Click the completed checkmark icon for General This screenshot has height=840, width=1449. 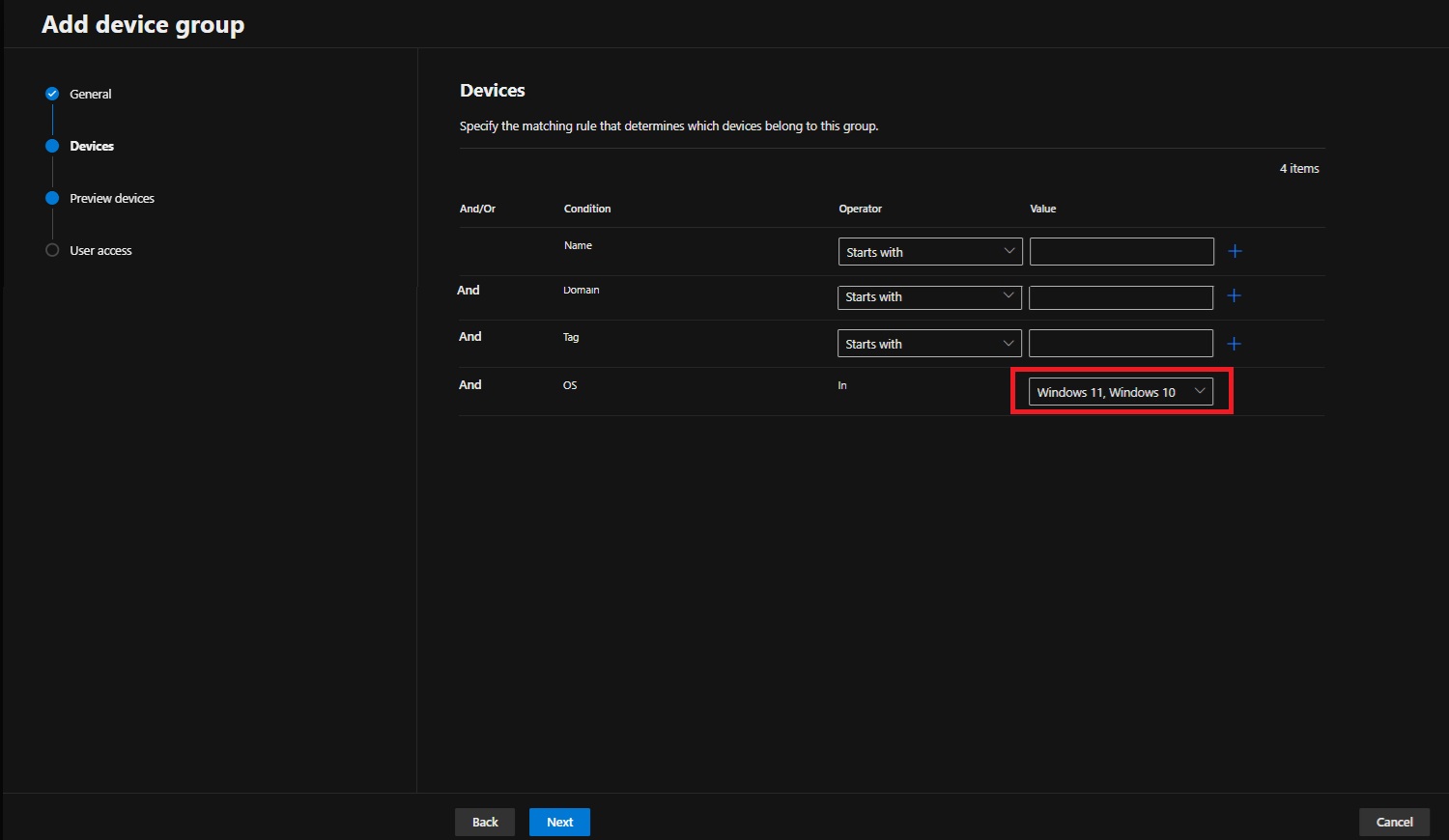[x=52, y=94]
